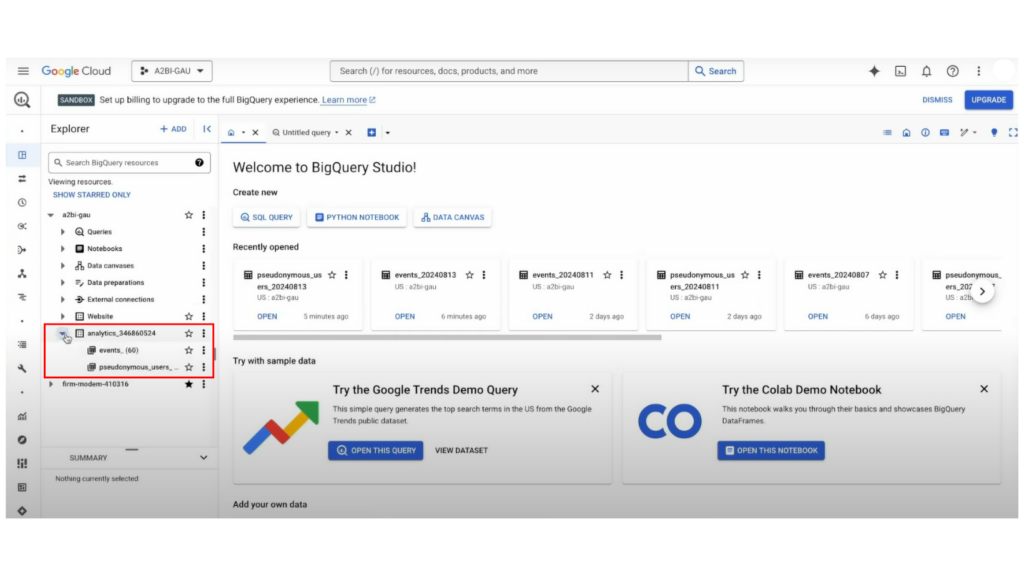Image resolution: width=1024 pixels, height=577 pixels.
Task: Open the Google Cloud navigation menu
Action: [x=23, y=71]
